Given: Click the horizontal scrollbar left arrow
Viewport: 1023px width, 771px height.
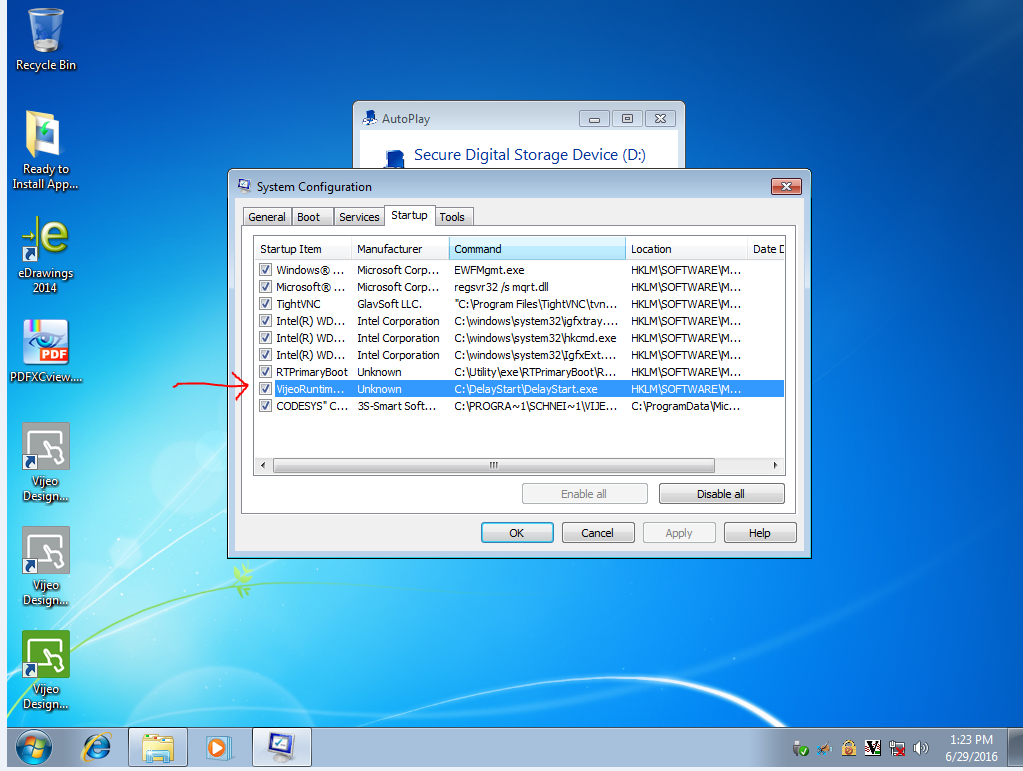Looking at the screenshot, I should [263, 465].
